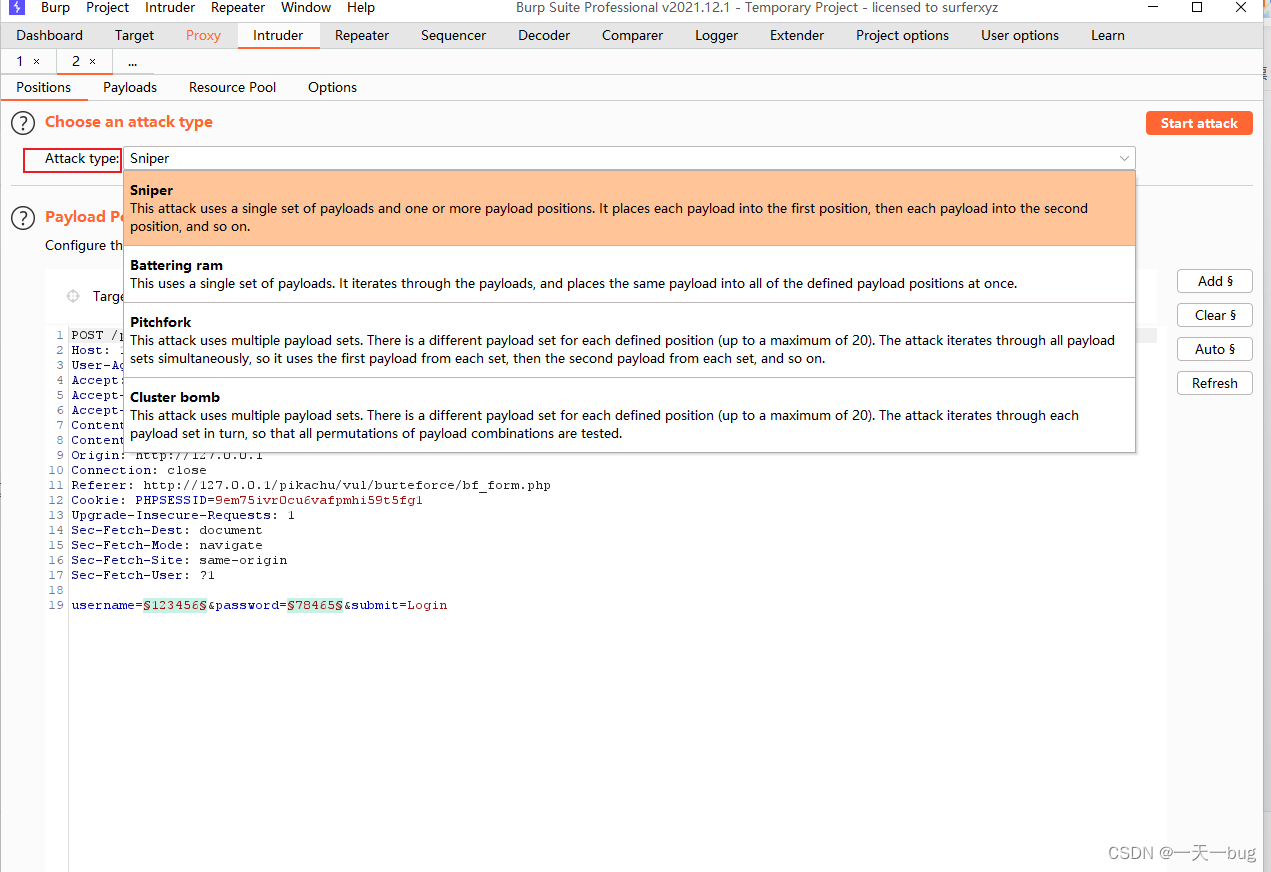Select the Sniper attack type option
Viewport: 1271px width, 872px height.
629,208
